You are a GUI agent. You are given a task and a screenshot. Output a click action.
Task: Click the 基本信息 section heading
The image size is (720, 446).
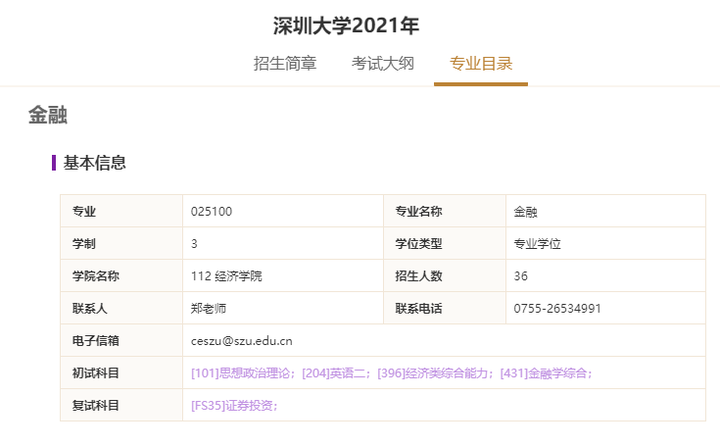[x=95, y=163]
